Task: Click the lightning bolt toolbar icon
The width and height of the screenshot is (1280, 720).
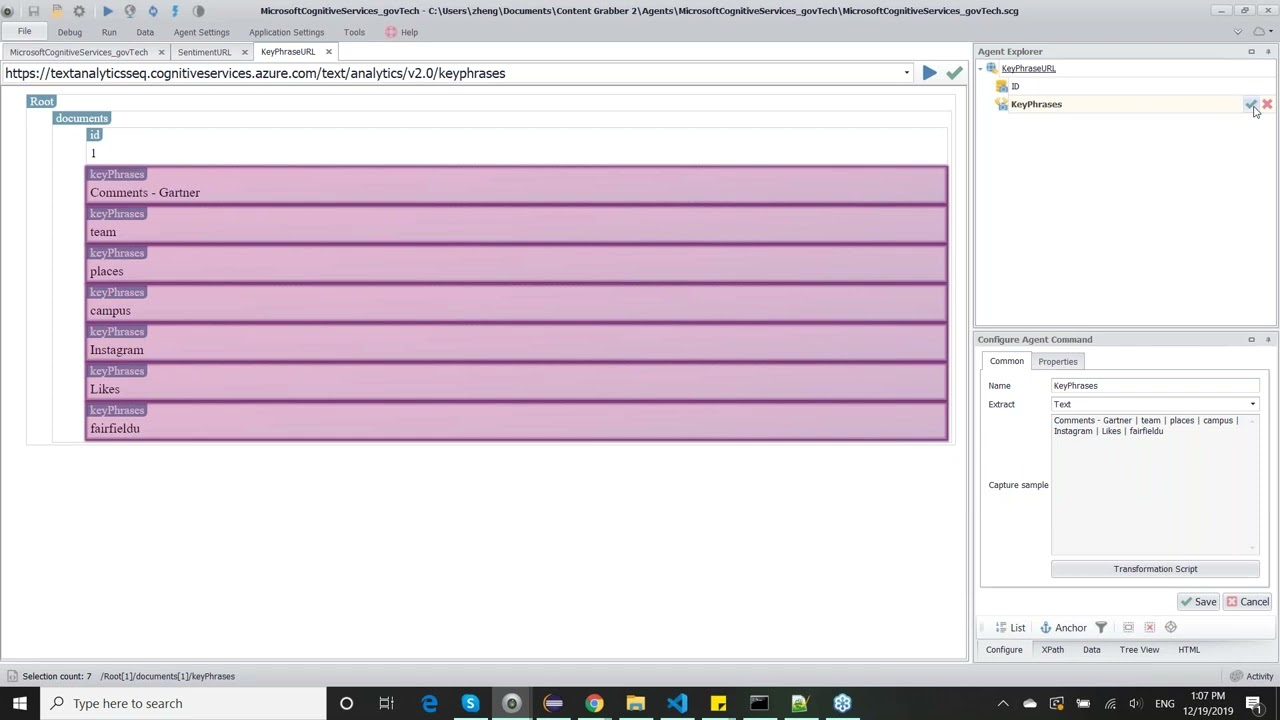Action: (175, 11)
